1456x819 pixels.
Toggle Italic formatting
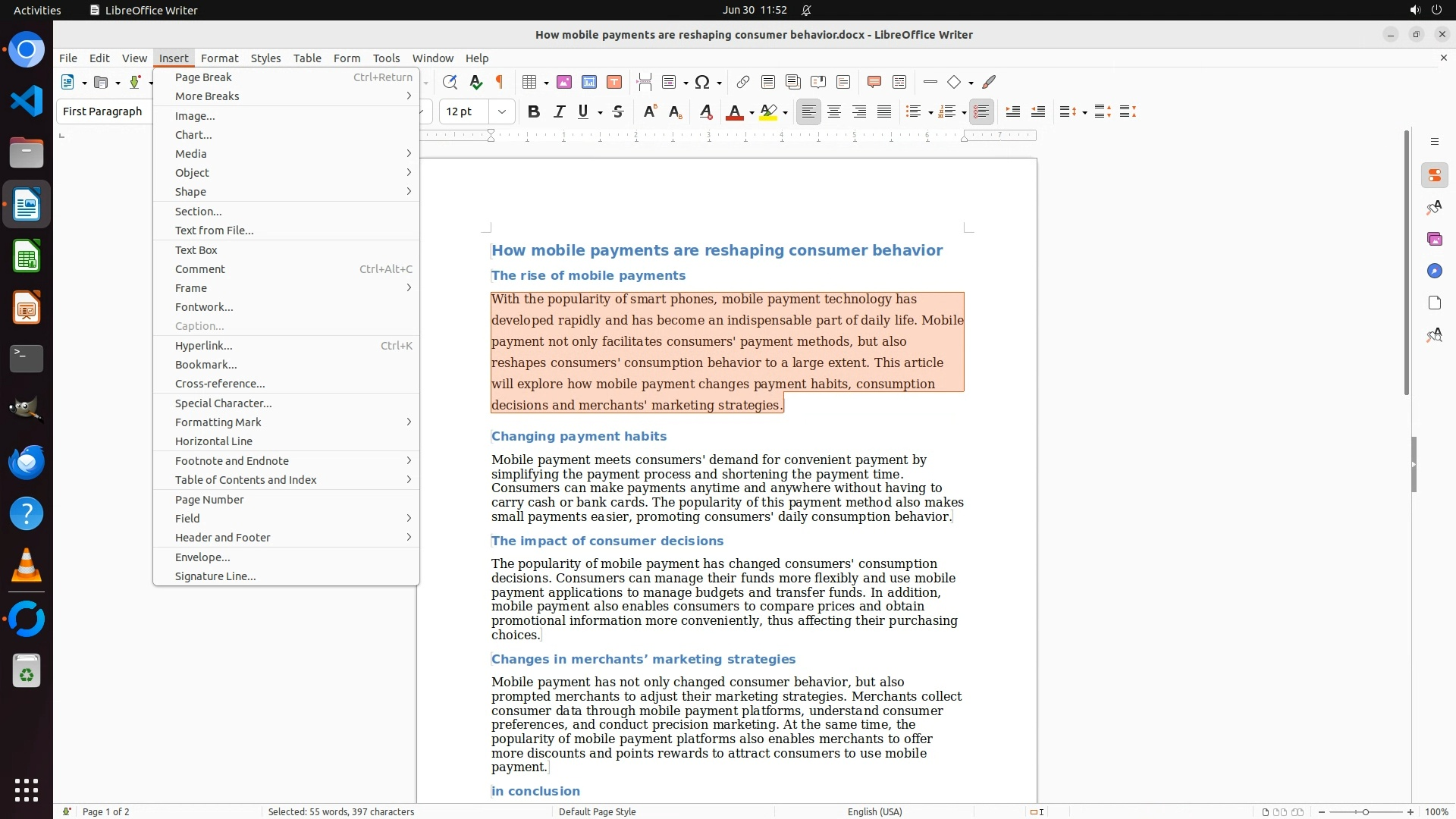coord(559,112)
